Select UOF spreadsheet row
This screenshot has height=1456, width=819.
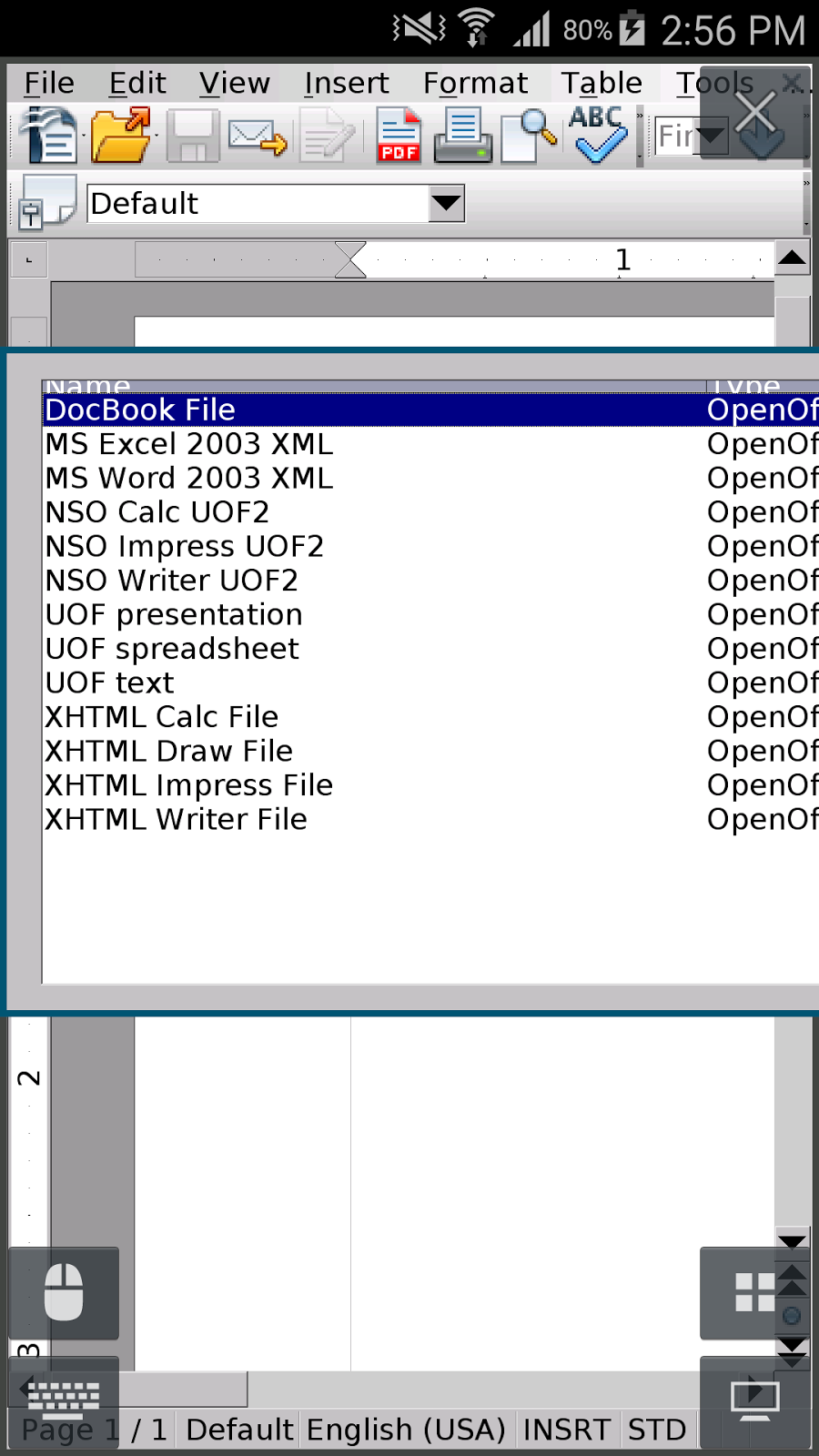(430, 649)
